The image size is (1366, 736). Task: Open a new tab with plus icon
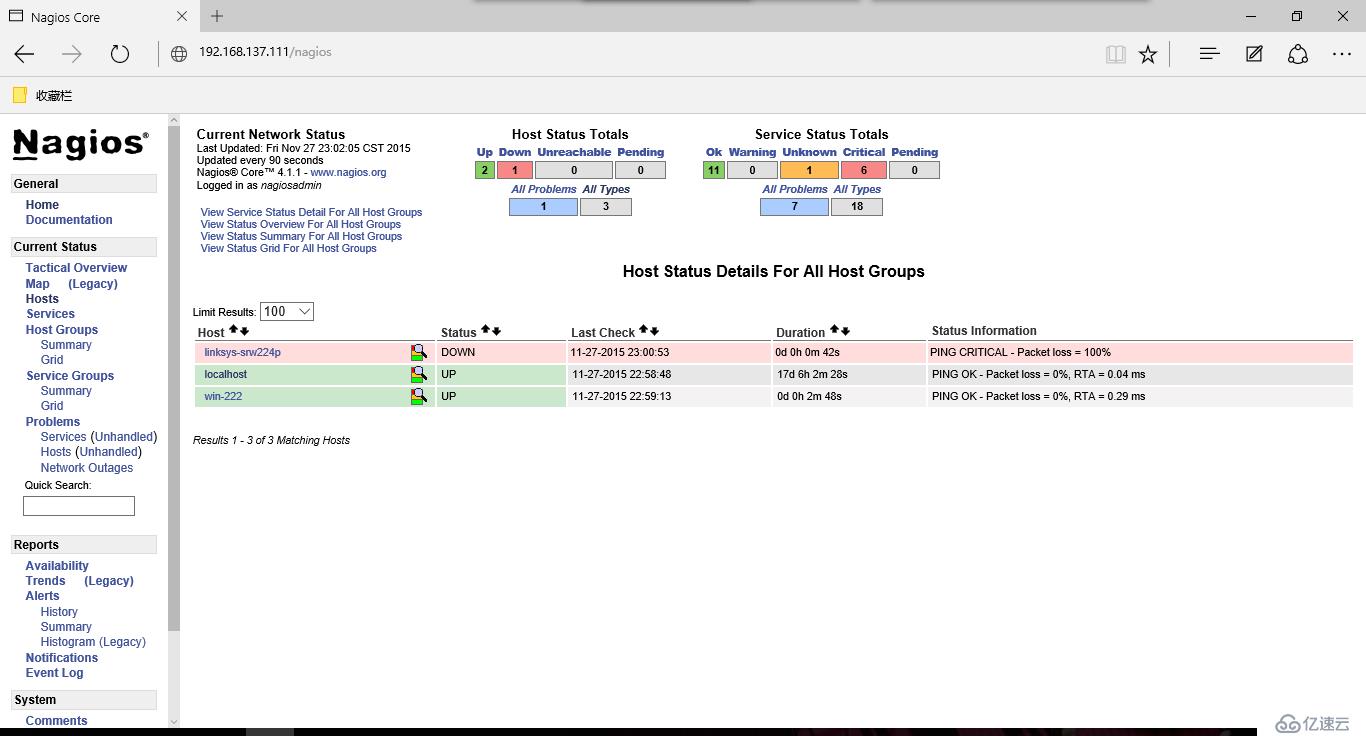point(217,16)
